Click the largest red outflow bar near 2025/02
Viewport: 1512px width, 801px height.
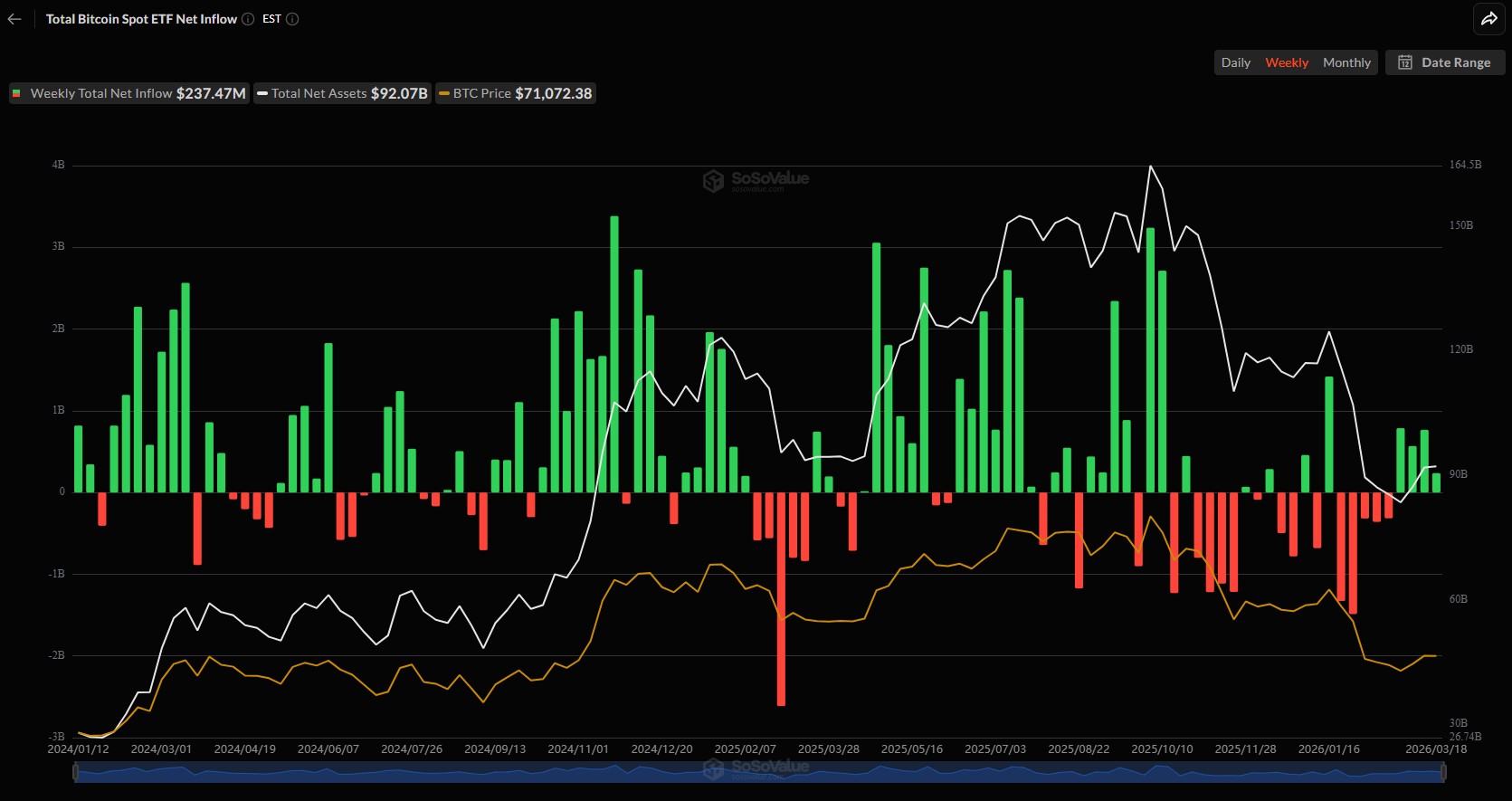click(781, 597)
